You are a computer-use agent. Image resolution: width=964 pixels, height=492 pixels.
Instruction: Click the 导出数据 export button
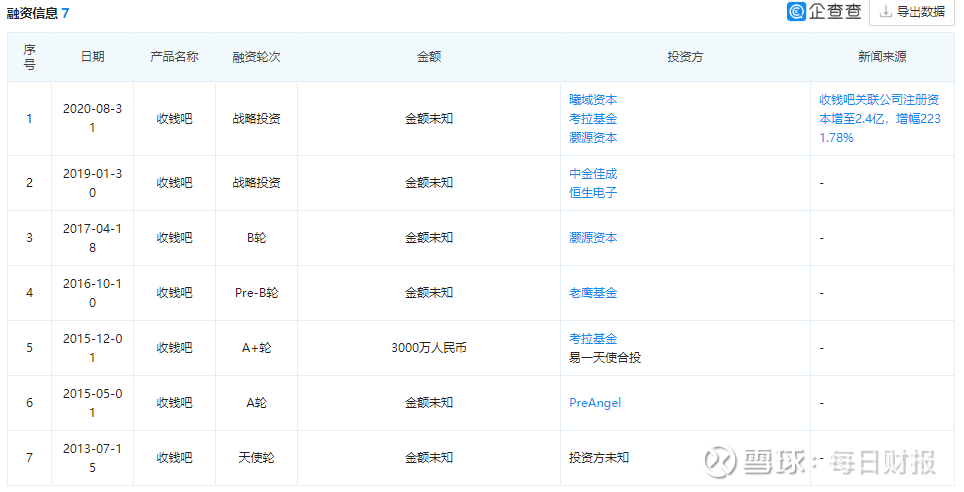[913, 12]
